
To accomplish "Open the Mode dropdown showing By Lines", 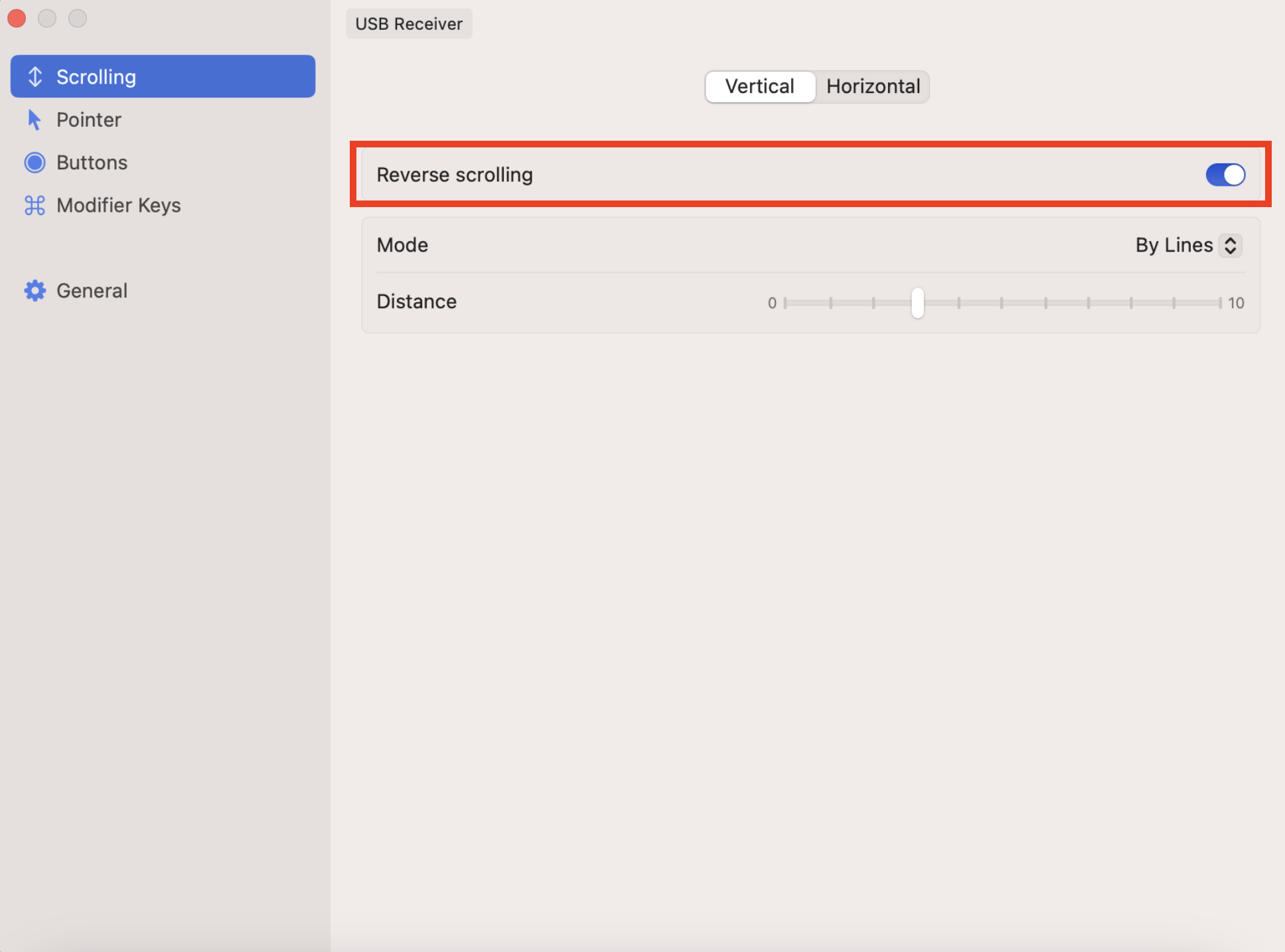I will [1187, 245].
